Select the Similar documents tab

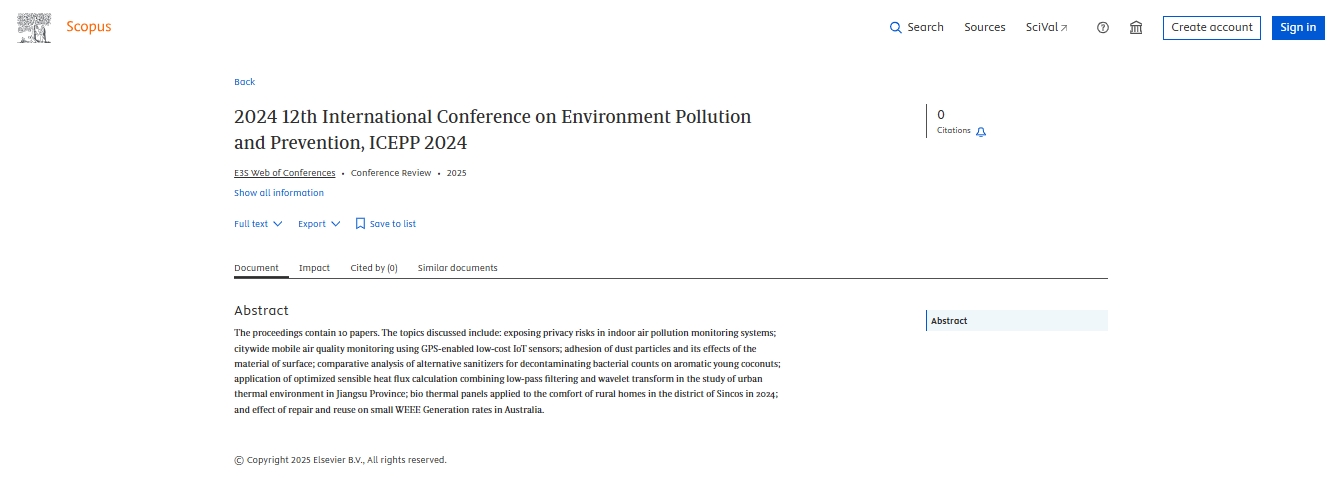[457, 268]
